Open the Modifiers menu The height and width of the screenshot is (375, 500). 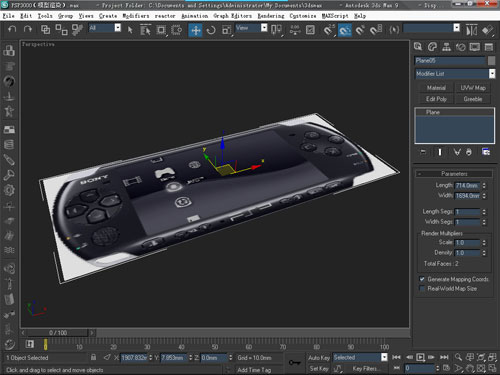tap(136, 16)
